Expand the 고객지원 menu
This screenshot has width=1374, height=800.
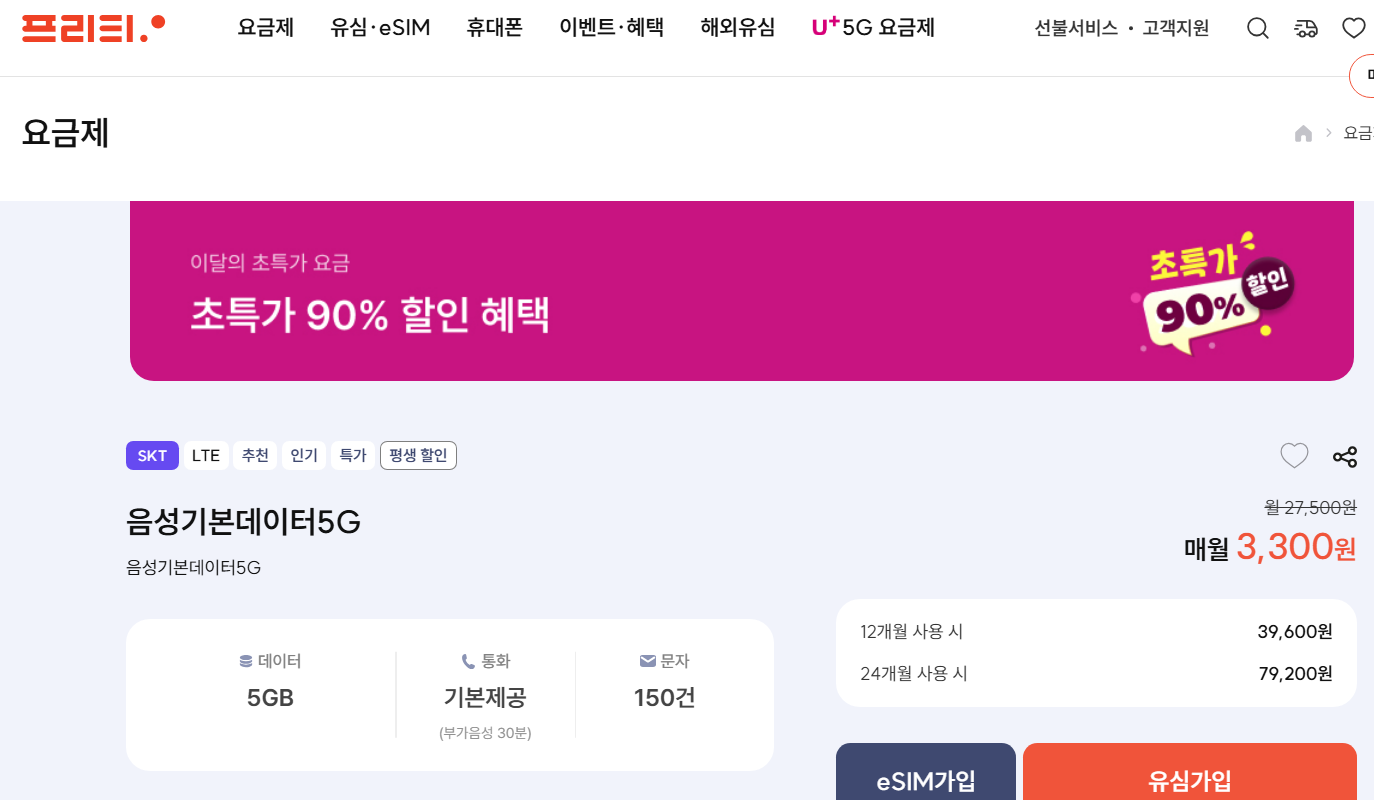click(x=1176, y=28)
